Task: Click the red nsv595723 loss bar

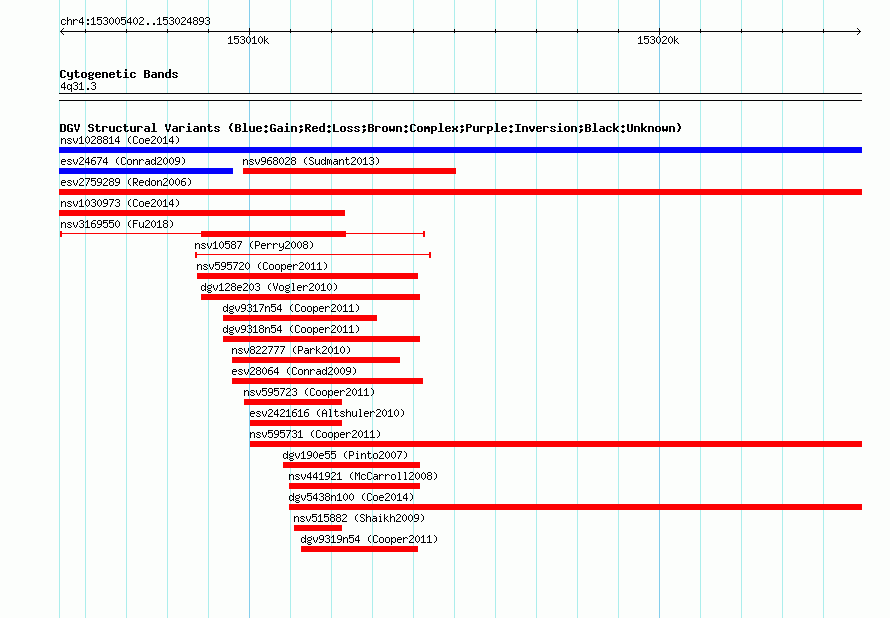Action: (293, 402)
